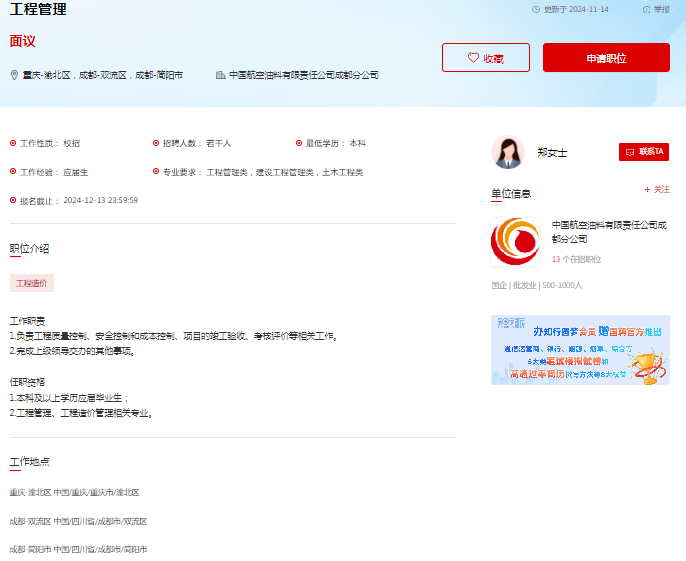Follow the company with + 关注
The width and height of the screenshot is (686, 561).
click(x=657, y=189)
